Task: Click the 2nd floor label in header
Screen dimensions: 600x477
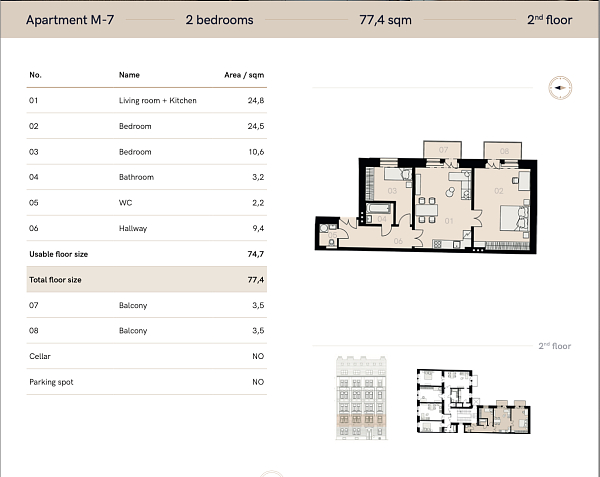Action: click(548, 20)
